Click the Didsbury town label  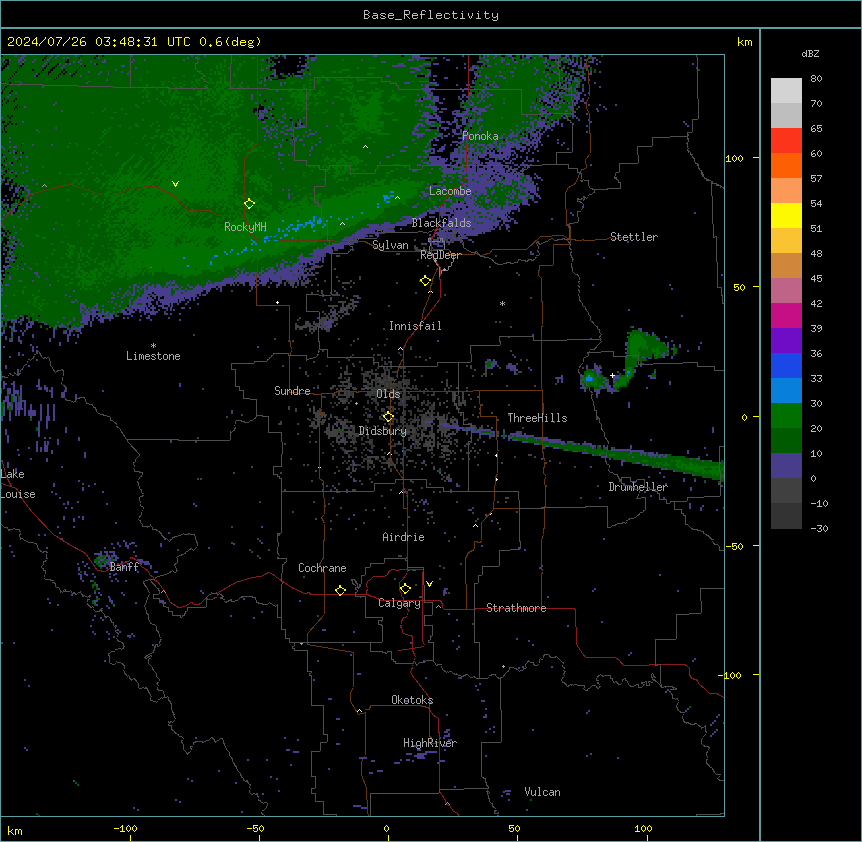(383, 431)
